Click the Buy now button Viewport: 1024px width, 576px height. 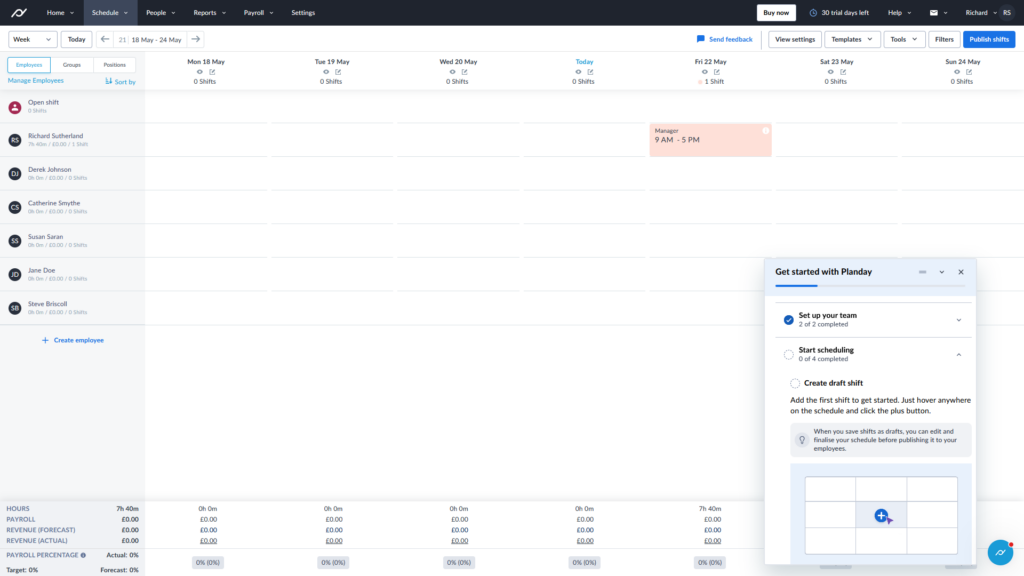[776, 12]
